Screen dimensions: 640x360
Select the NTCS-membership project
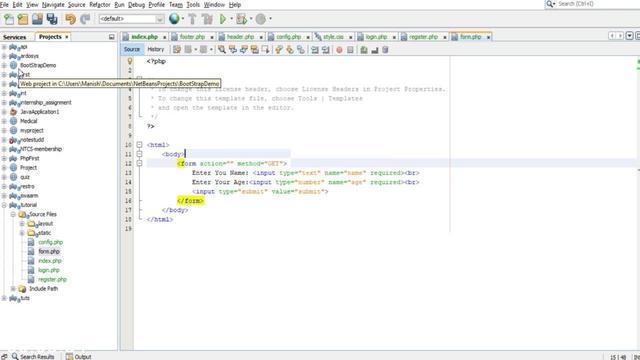click(41, 149)
